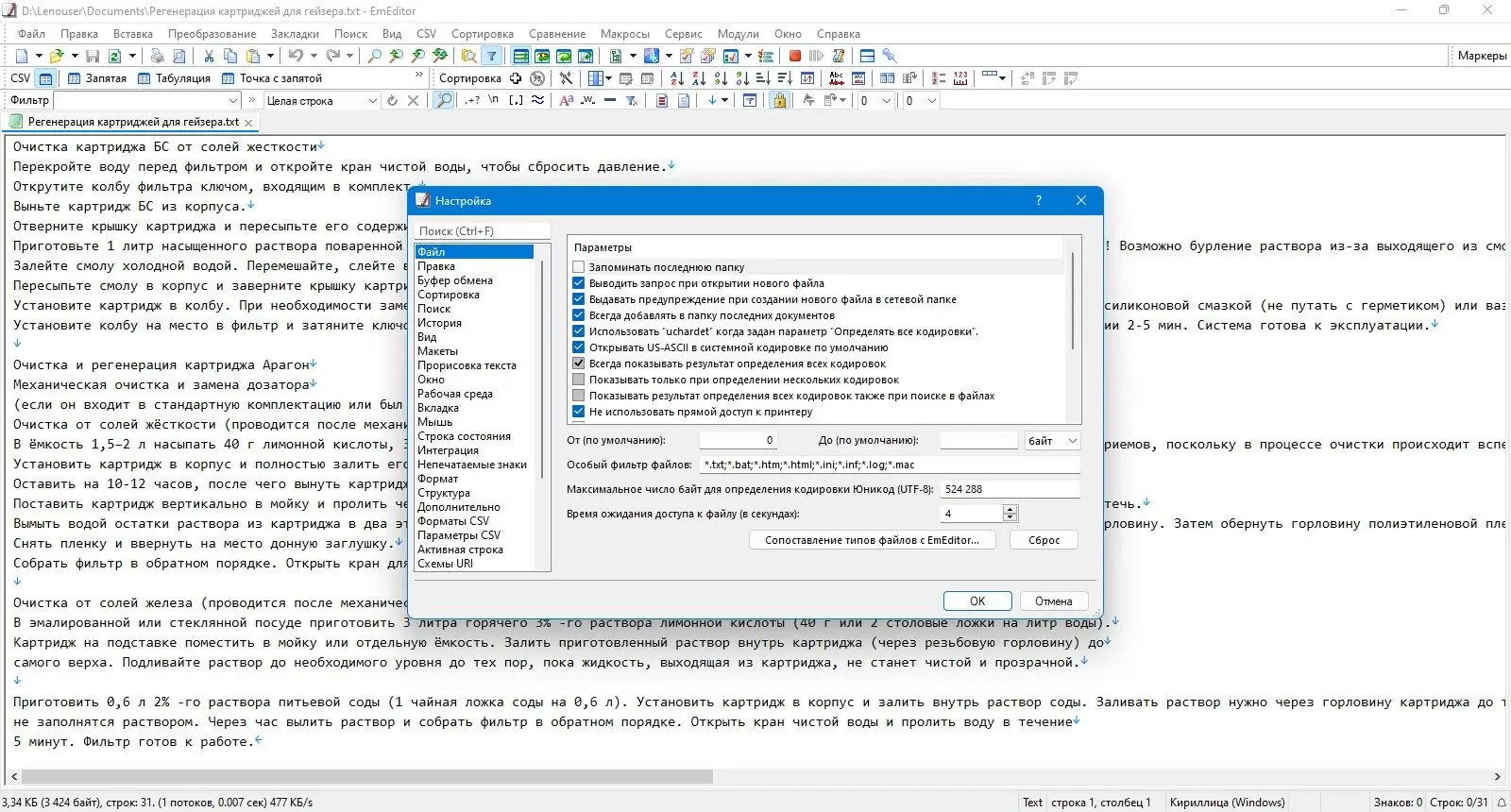This screenshot has width=1511, height=812.
Task: Toggle the match case Aa filter icon
Action: (566, 100)
